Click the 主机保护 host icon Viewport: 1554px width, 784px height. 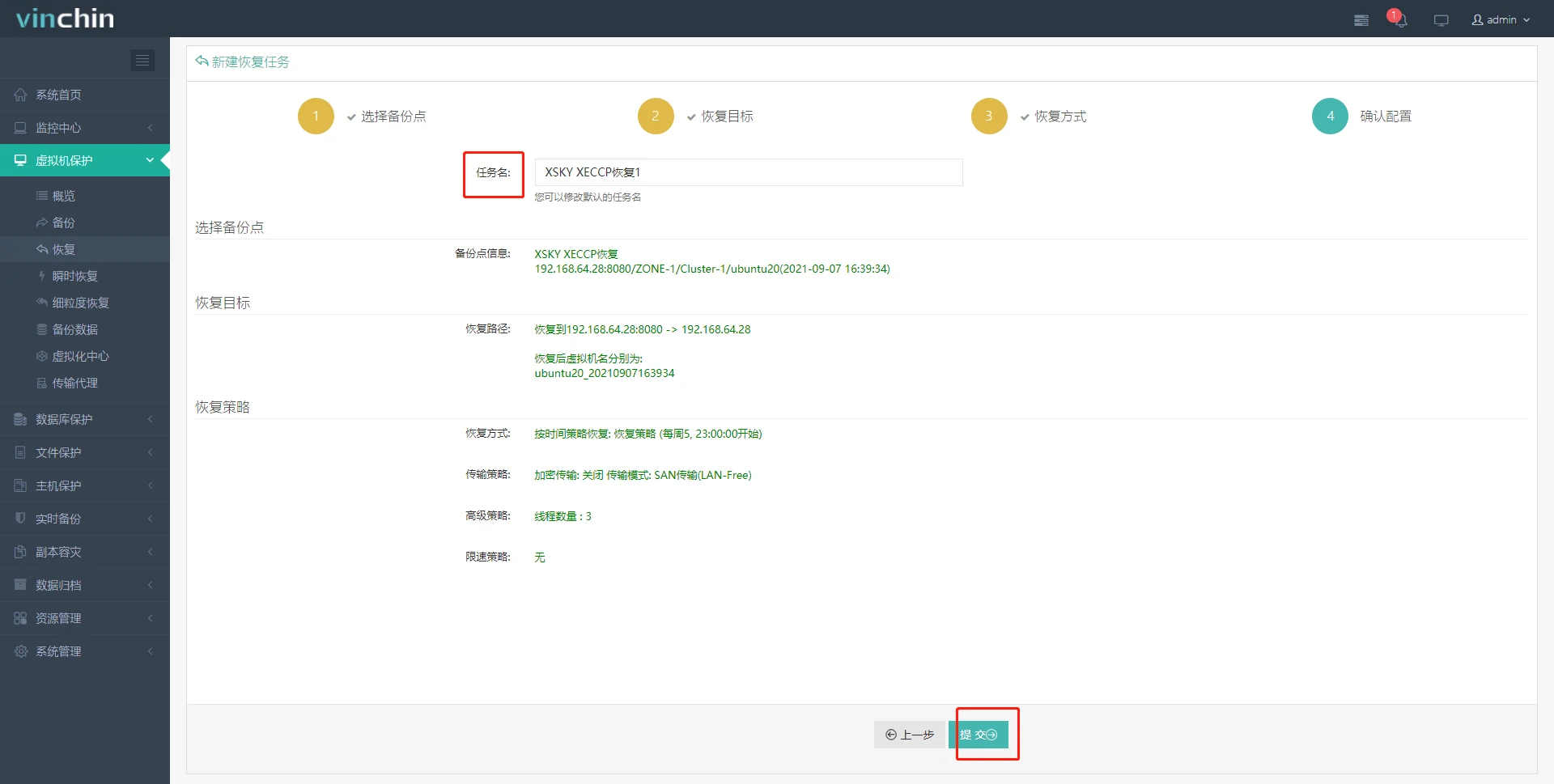click(x=20, y=485)
